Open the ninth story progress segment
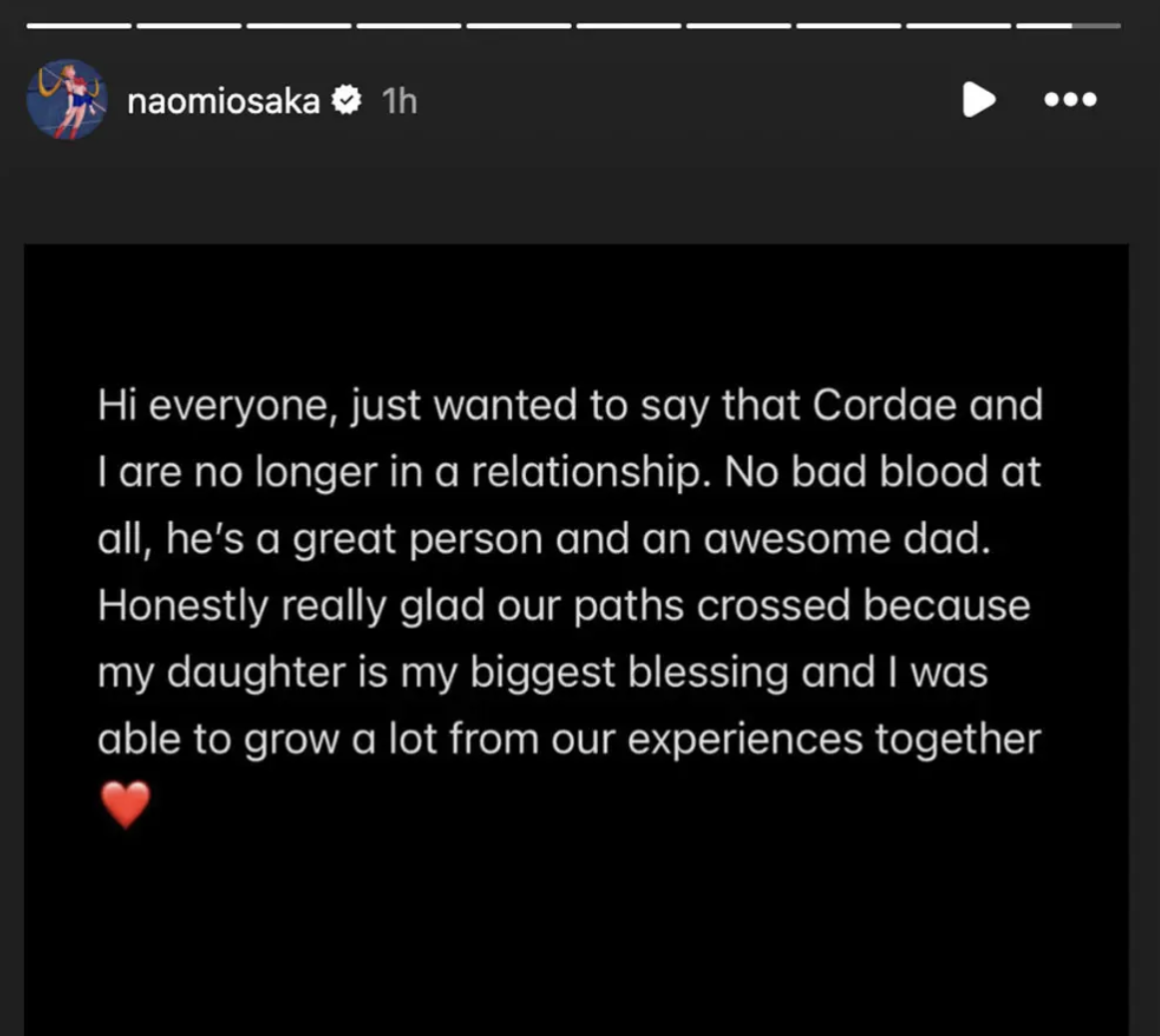Screen dimensions: 1160x1036 957,25
